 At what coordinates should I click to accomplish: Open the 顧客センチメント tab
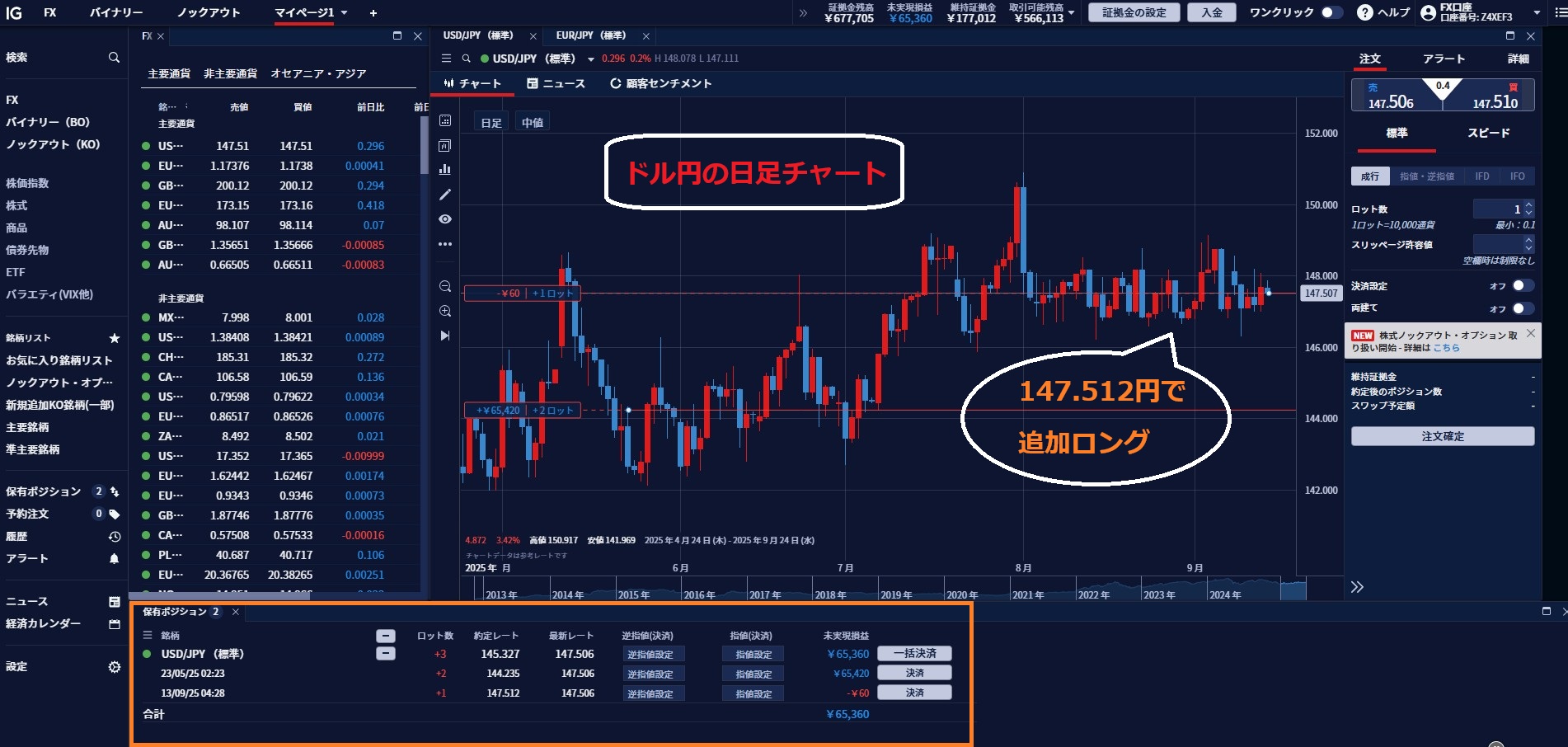[661, 83]
